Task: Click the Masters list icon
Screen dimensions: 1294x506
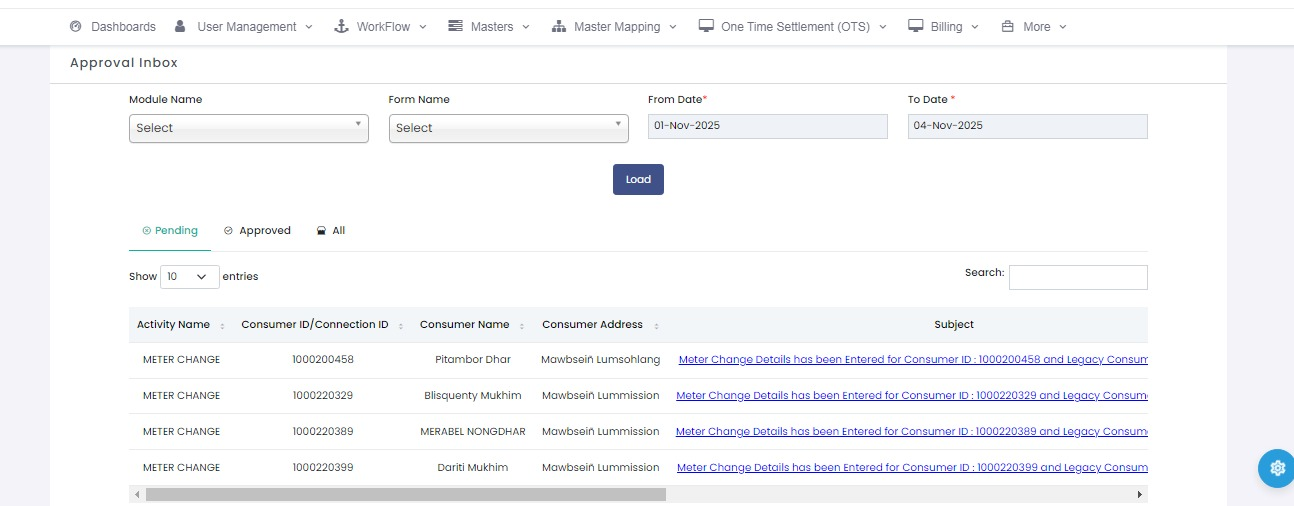Action: point(456,27)
